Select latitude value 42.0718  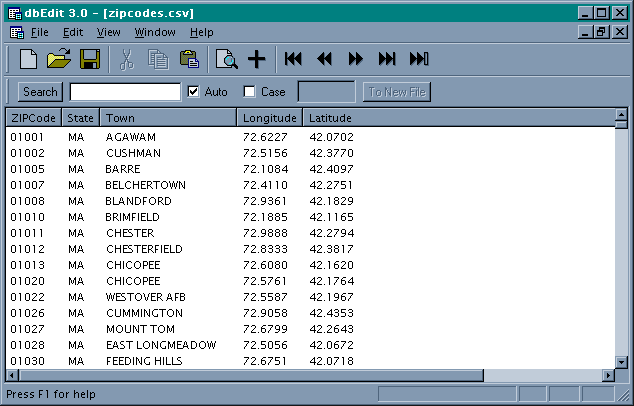[x=332, y=361]
